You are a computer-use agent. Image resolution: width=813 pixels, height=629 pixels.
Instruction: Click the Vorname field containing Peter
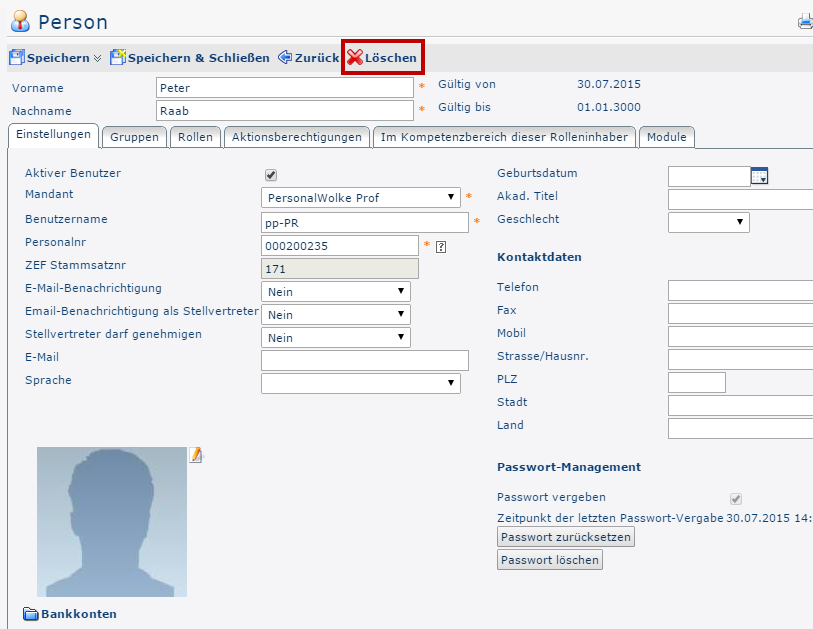(285, 88)
